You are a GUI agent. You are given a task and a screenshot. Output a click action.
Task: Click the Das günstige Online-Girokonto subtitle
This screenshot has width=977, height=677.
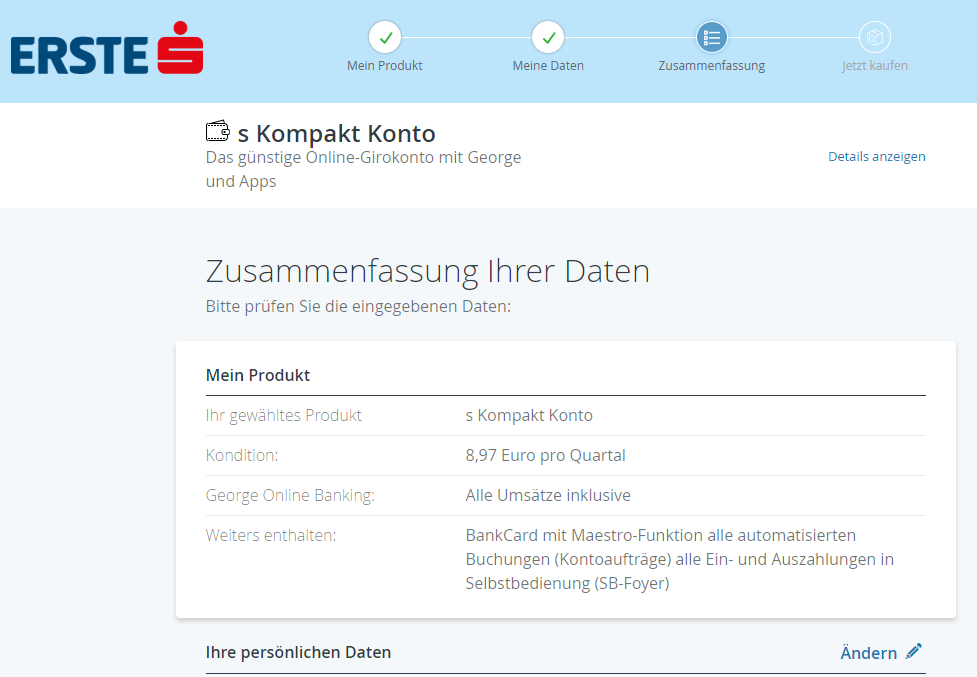[x=363, y=169]
